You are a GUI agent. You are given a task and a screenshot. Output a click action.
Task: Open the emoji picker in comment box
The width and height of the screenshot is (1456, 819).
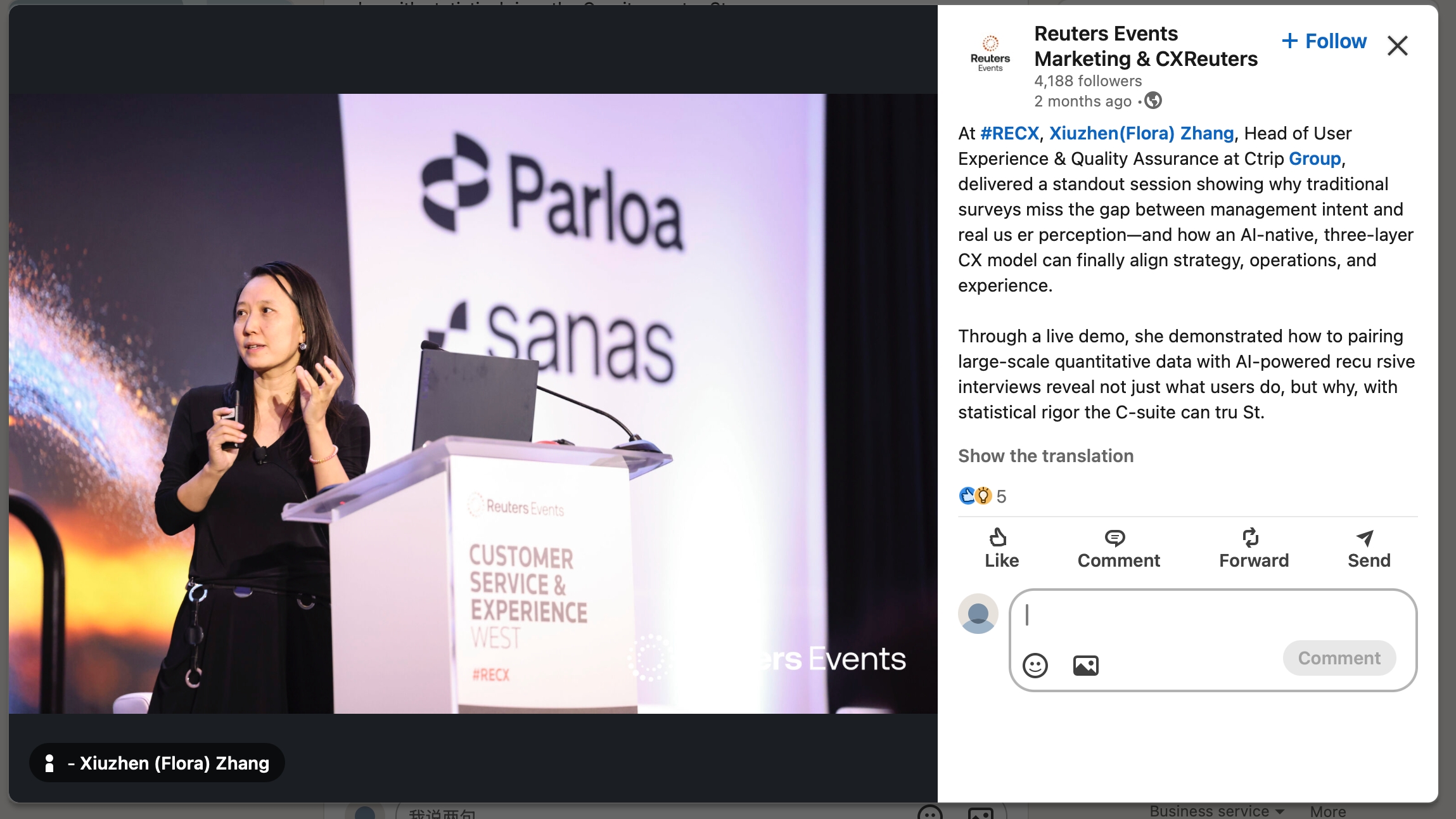(1035, 665)
